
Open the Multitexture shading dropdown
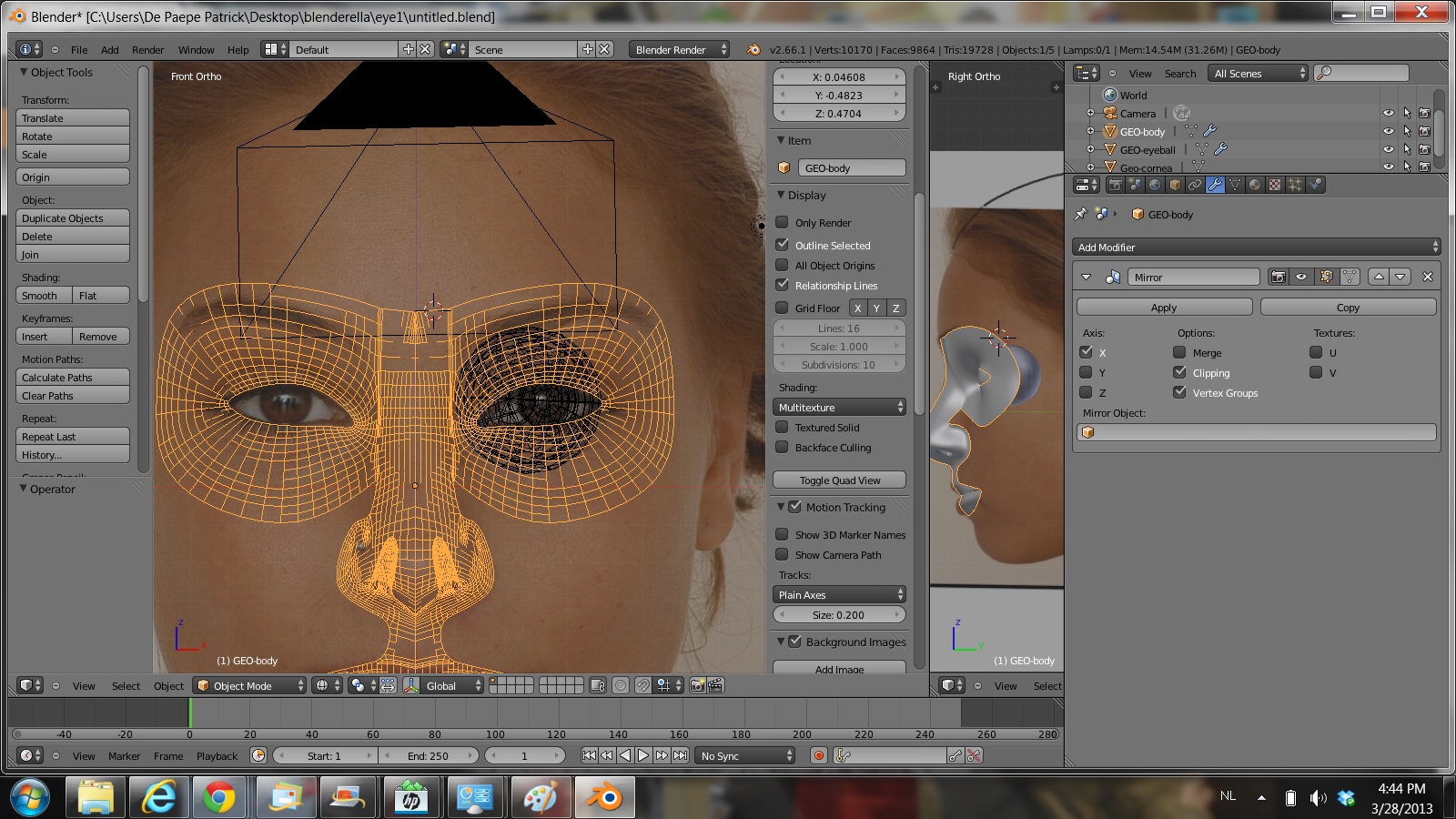click(839, 407)
